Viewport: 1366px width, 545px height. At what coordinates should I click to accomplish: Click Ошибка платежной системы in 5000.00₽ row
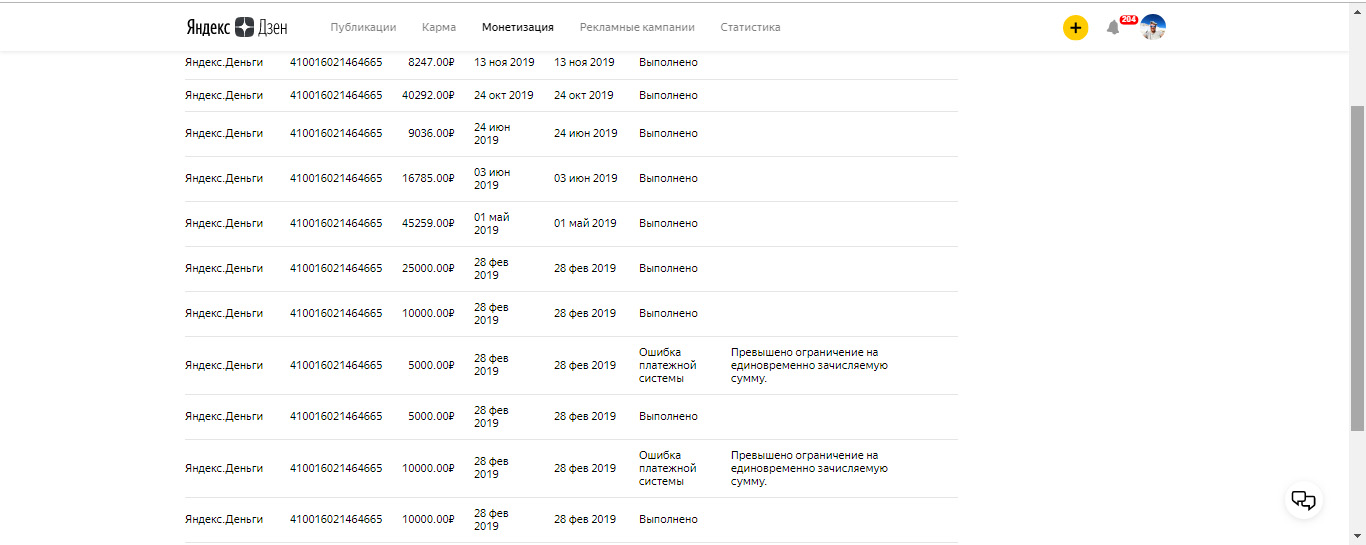tap(667, 365)
